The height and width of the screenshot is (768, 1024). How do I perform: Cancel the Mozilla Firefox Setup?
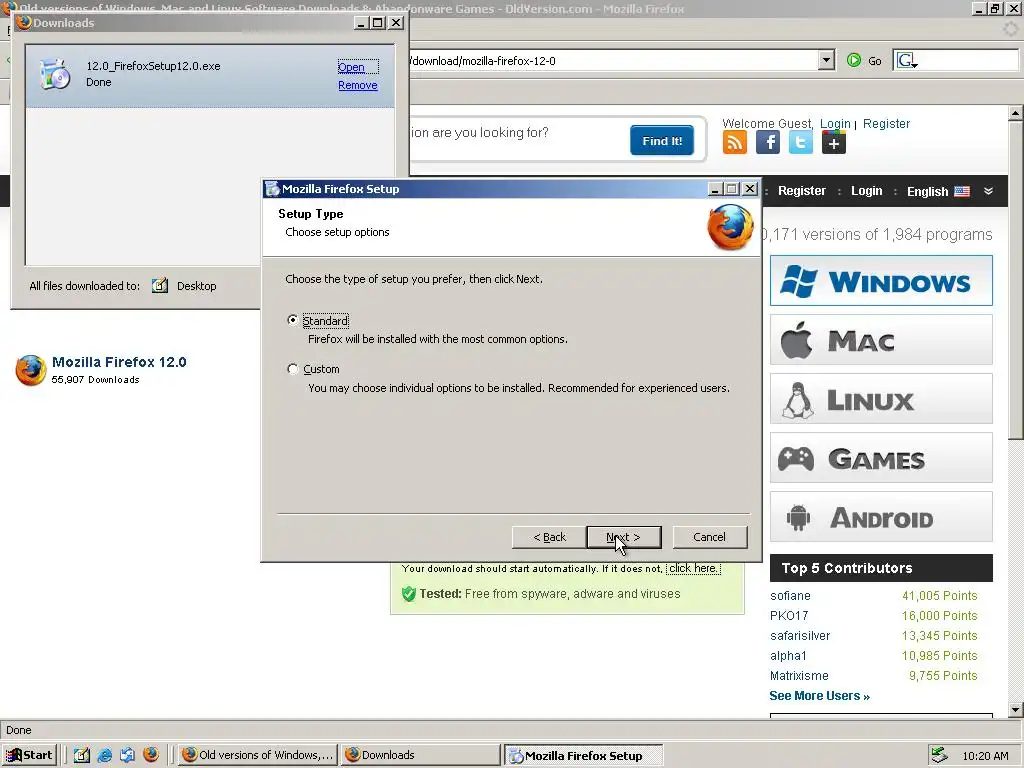click(x=710, y=537)
